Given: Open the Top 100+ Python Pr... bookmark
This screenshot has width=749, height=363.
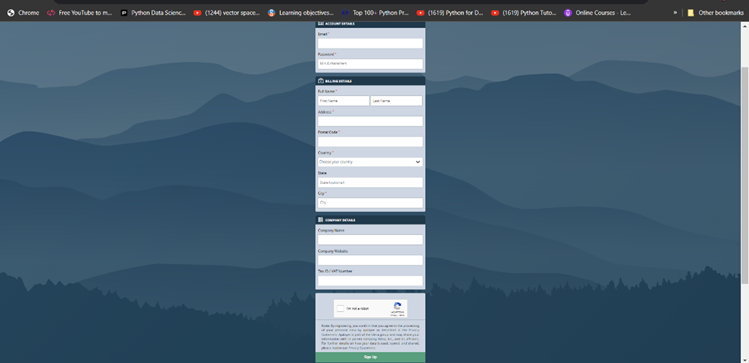Looking at the screenshot, I should click(x=375, y=13).
